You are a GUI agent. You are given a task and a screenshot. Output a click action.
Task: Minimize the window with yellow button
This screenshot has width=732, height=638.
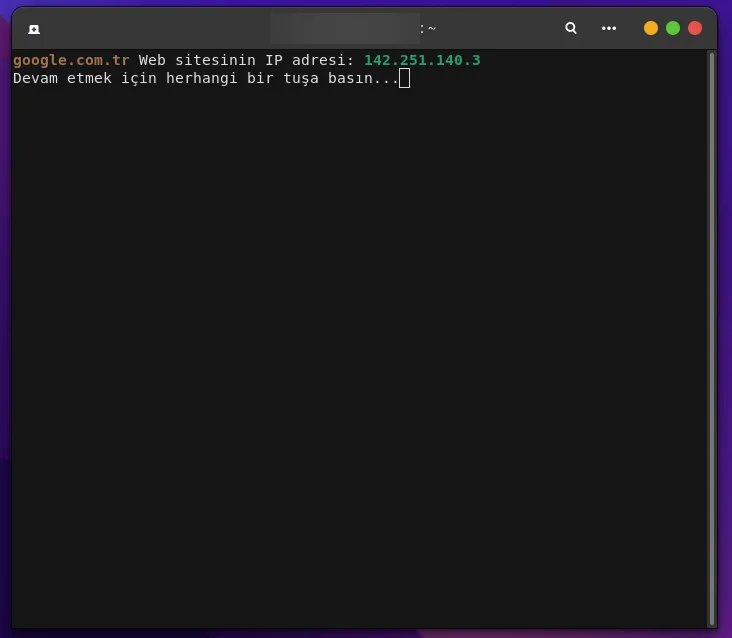tap(650, 28)
